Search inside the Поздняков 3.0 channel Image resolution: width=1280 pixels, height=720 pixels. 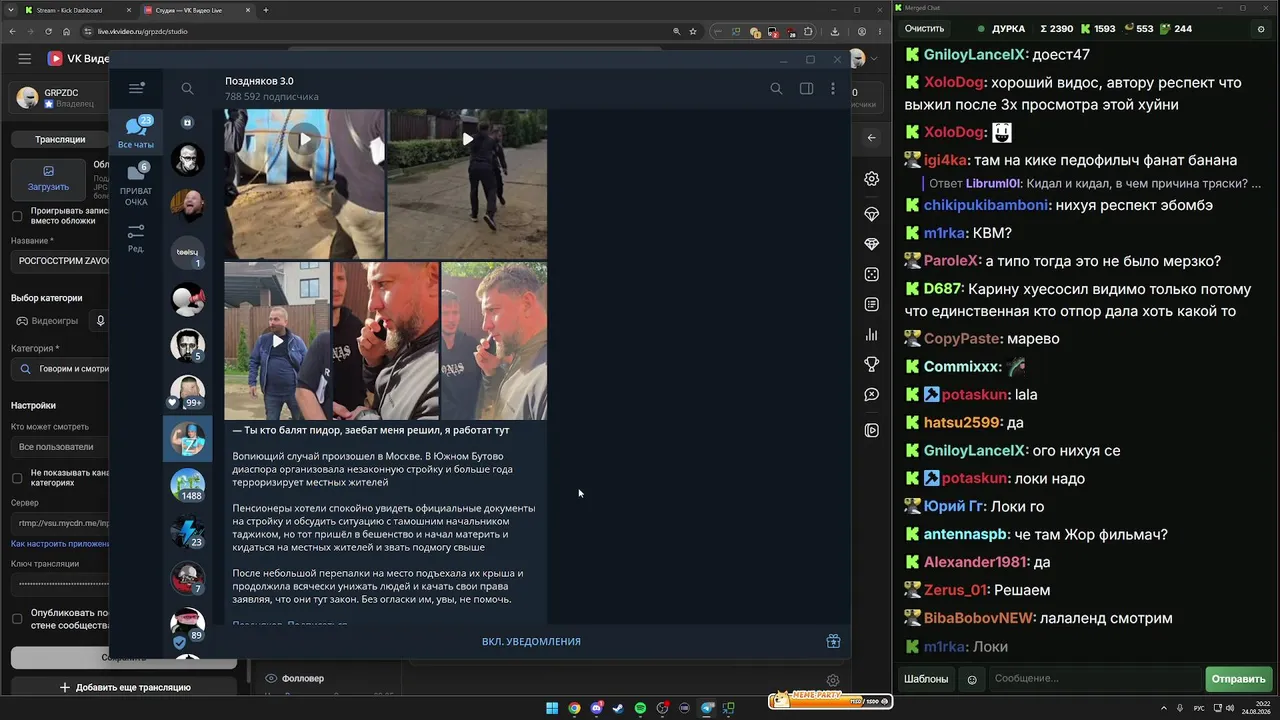tap(776, 88)
